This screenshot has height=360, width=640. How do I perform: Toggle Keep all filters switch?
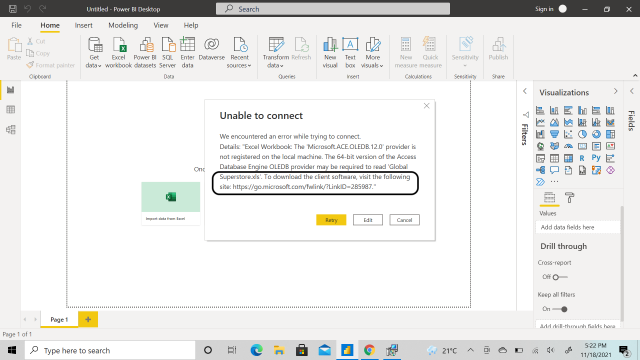[x=560, y=309]
